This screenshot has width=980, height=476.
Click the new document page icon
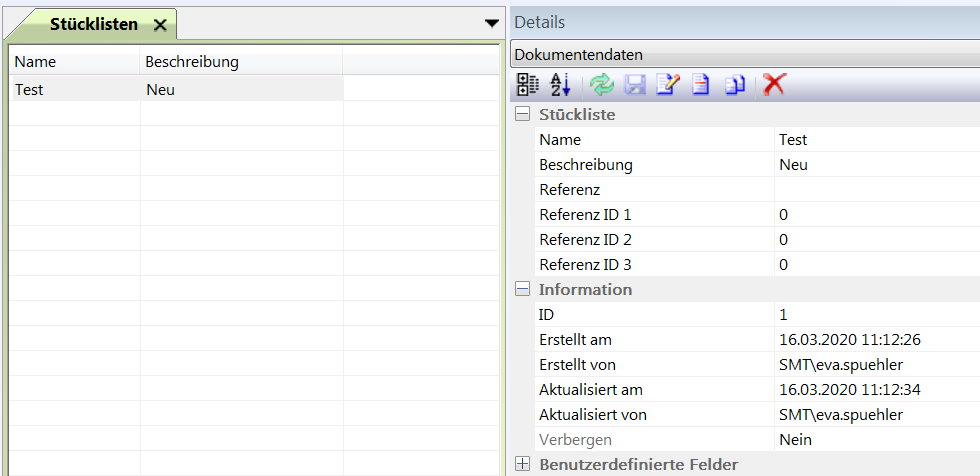(701, 85)
